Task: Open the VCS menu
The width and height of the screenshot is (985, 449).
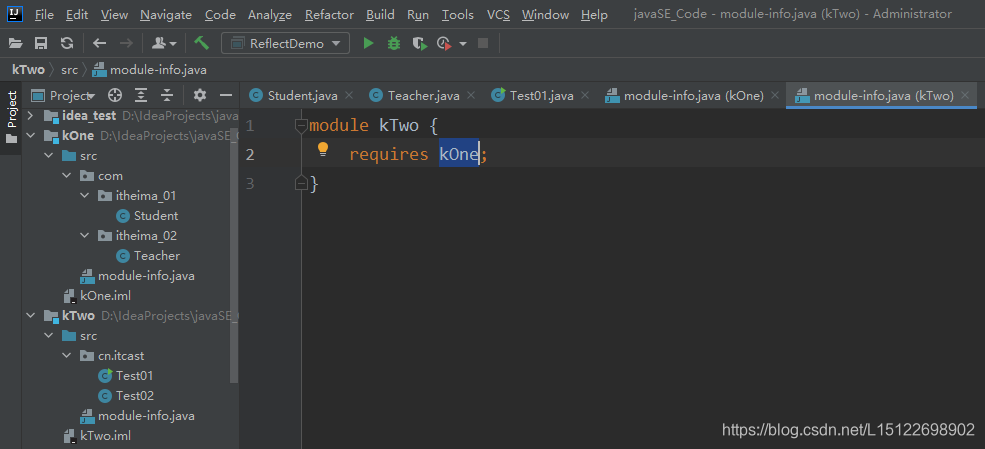Action: [498, 14]
